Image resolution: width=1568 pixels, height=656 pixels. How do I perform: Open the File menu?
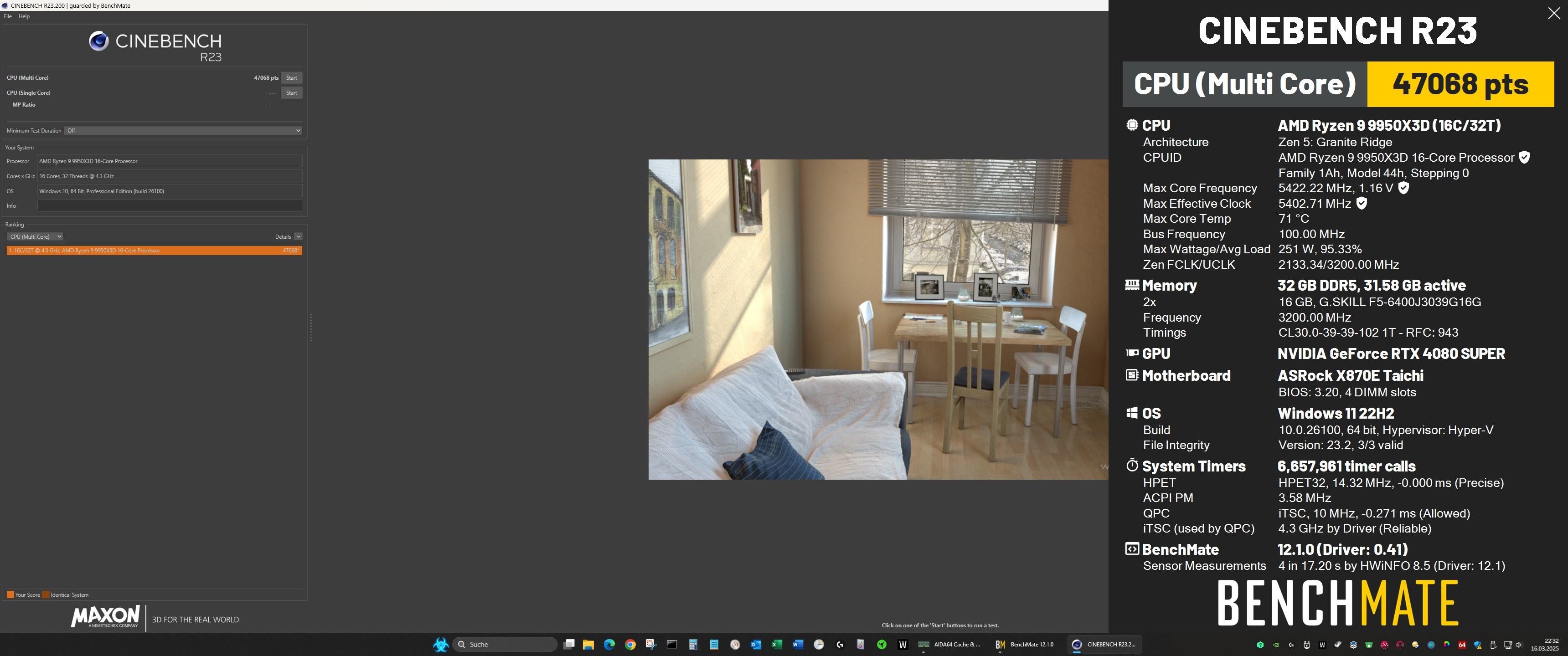tap(8, 16)
